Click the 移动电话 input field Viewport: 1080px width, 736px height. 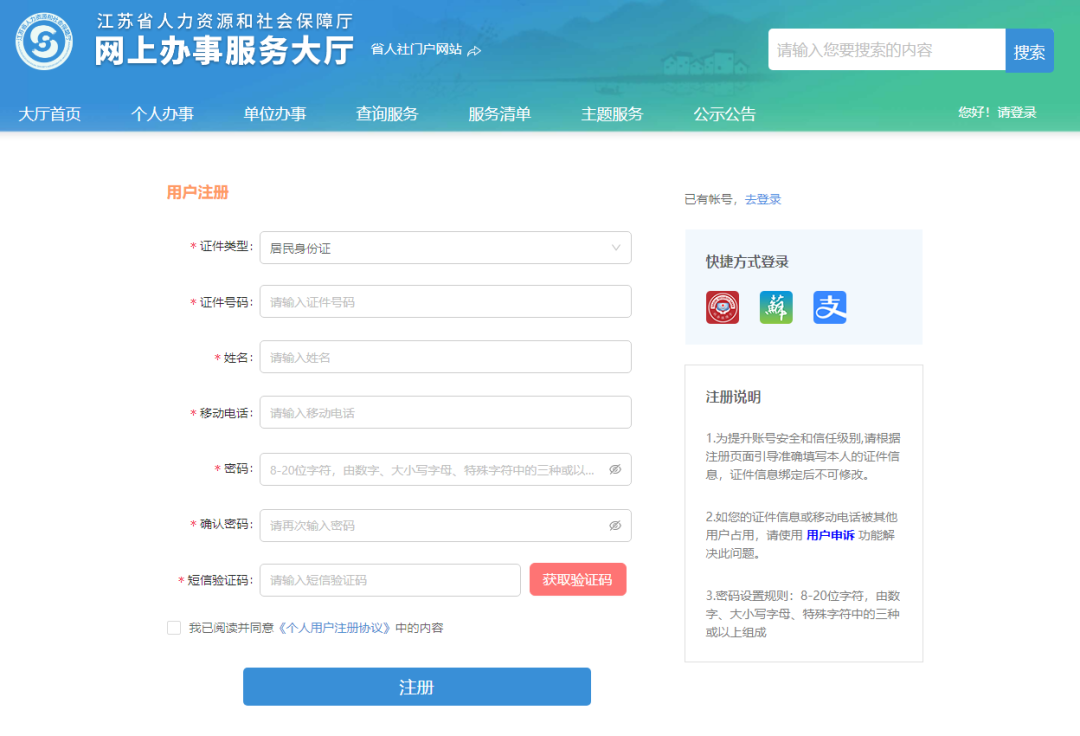tap(446, 412)
